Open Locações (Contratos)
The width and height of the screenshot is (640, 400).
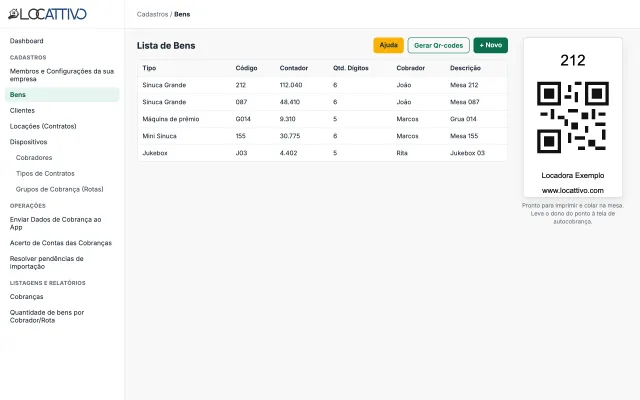[43, 126]
